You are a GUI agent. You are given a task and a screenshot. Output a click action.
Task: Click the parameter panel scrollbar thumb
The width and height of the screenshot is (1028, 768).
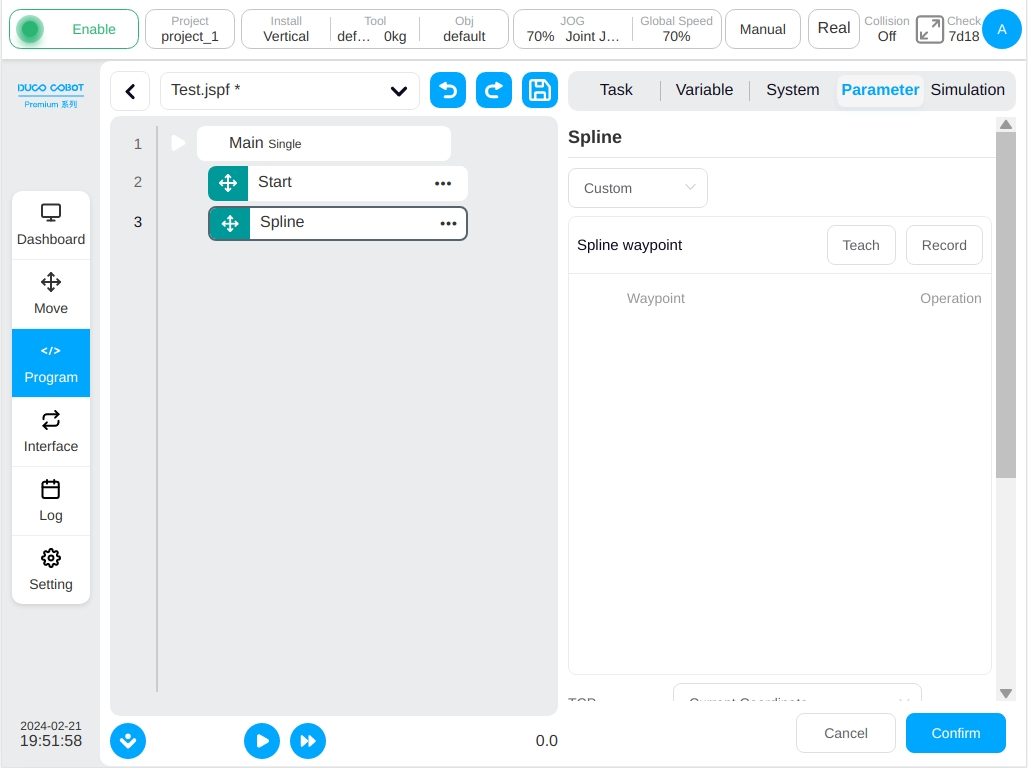tap(1005, 305)
